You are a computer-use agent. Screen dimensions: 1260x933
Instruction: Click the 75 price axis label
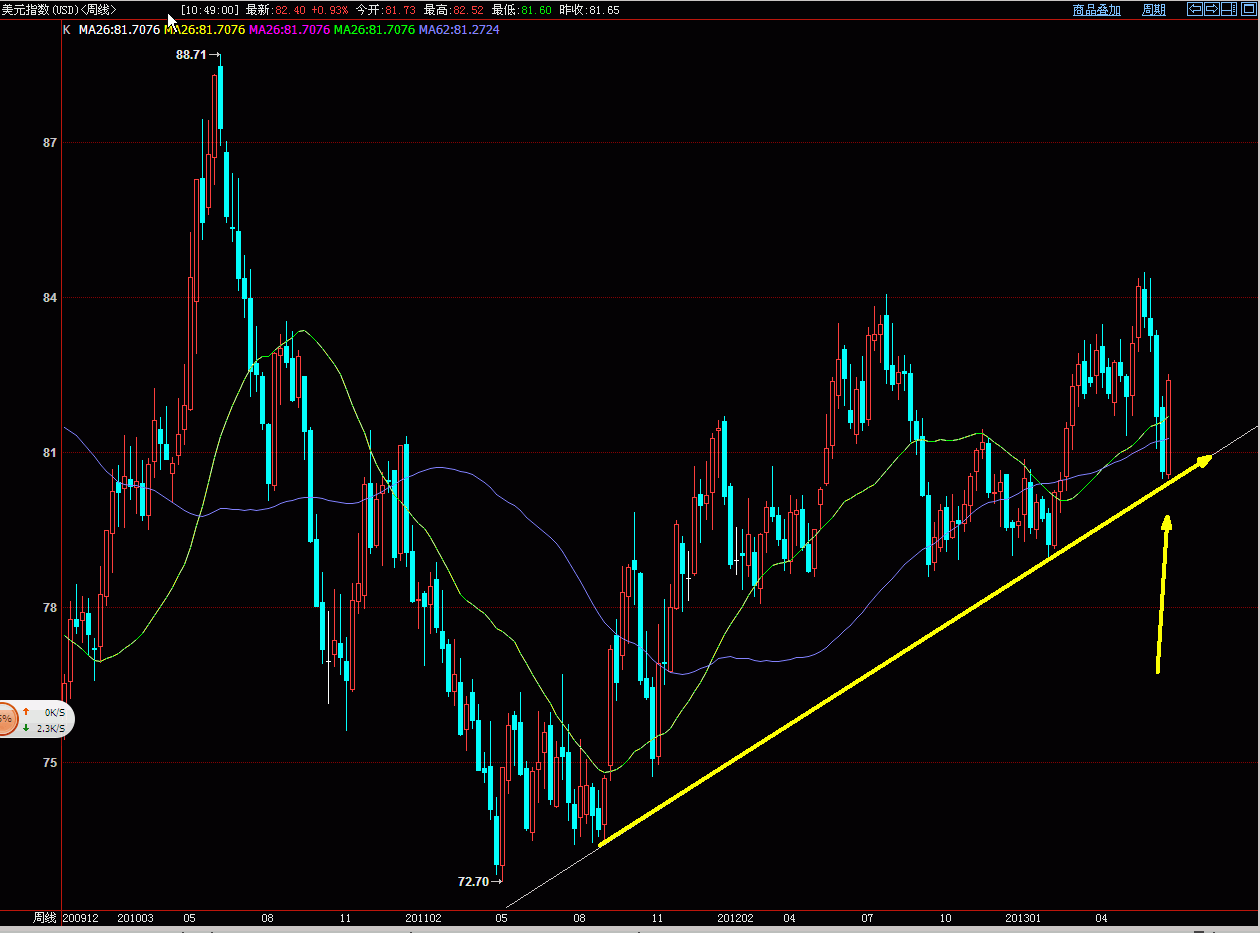[51, 763]
